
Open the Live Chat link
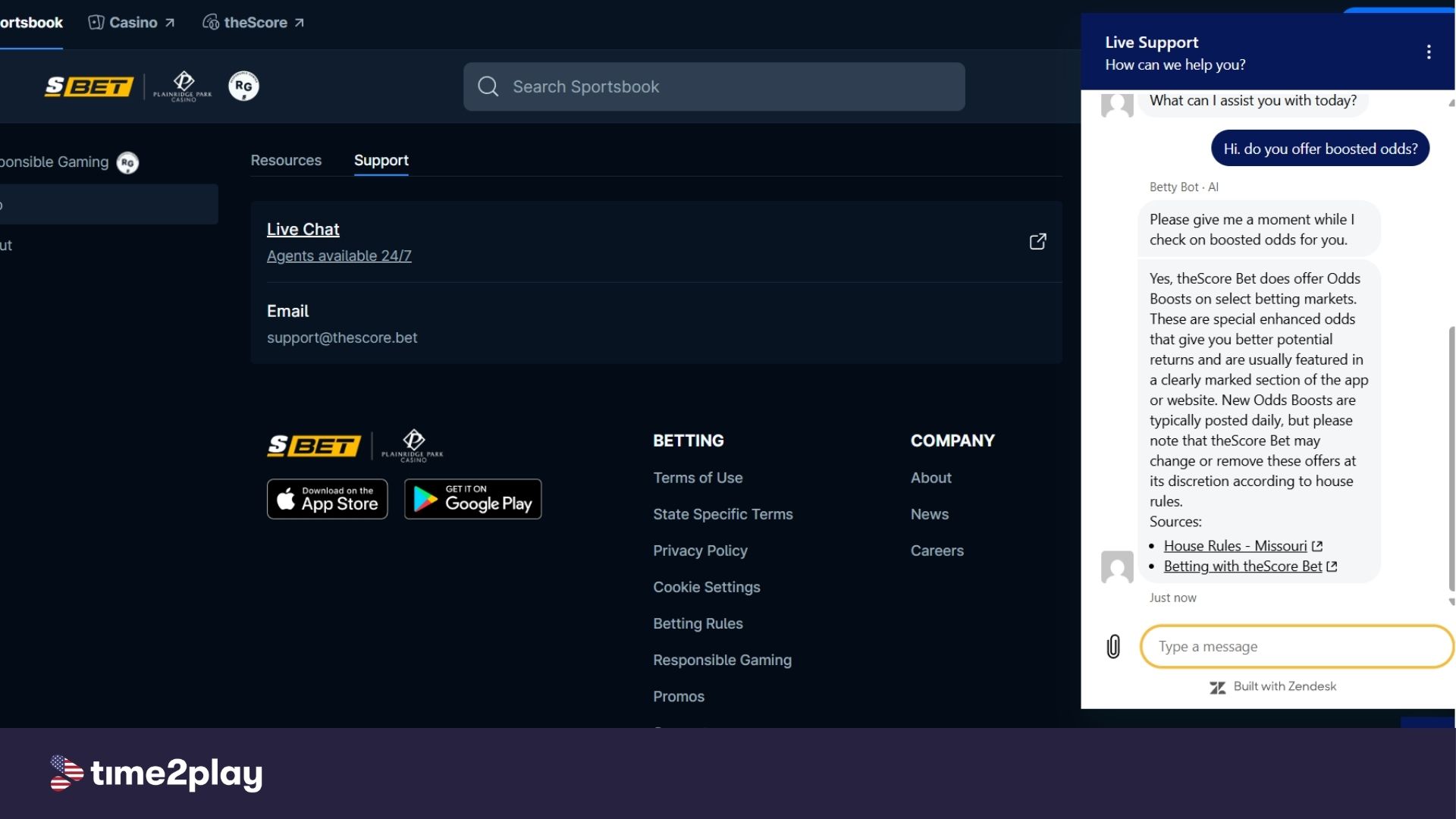click(303, 229)
